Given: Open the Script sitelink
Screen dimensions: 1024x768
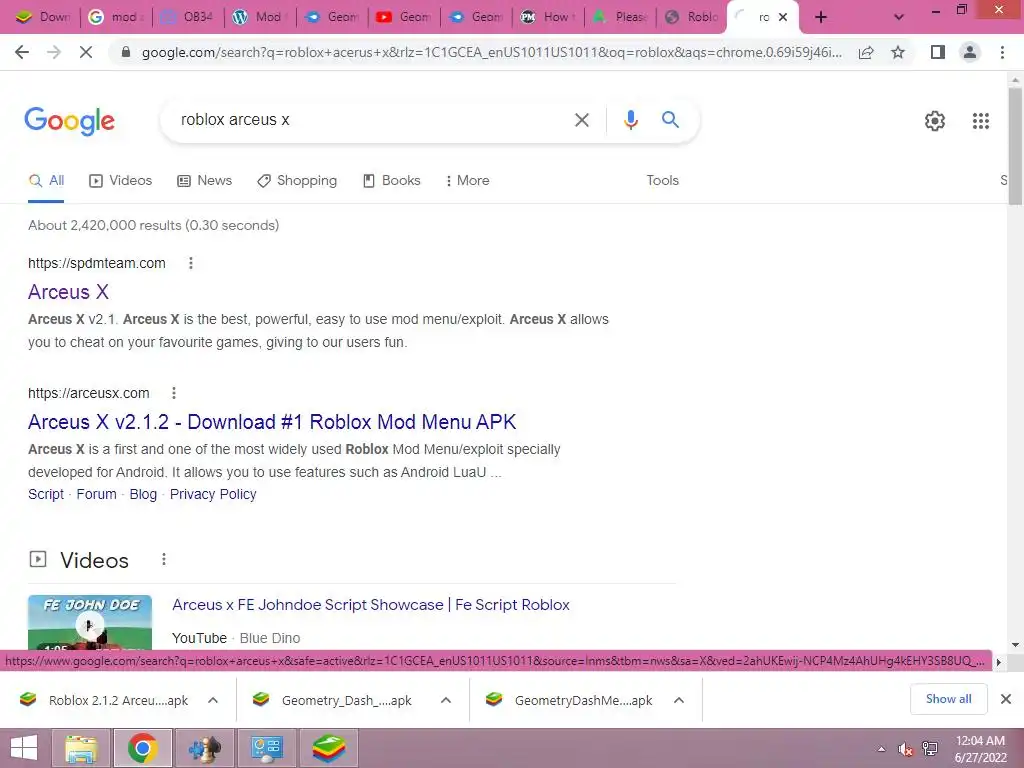Looking at the screenshot, I should (x=46, y=494).
